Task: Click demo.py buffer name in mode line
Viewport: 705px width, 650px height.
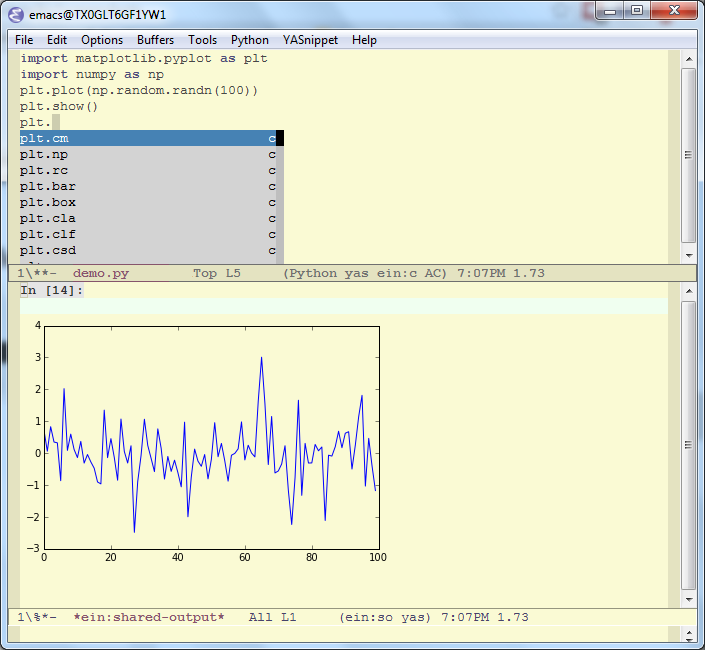Action: pyautogui.click(x=101, y=273)
